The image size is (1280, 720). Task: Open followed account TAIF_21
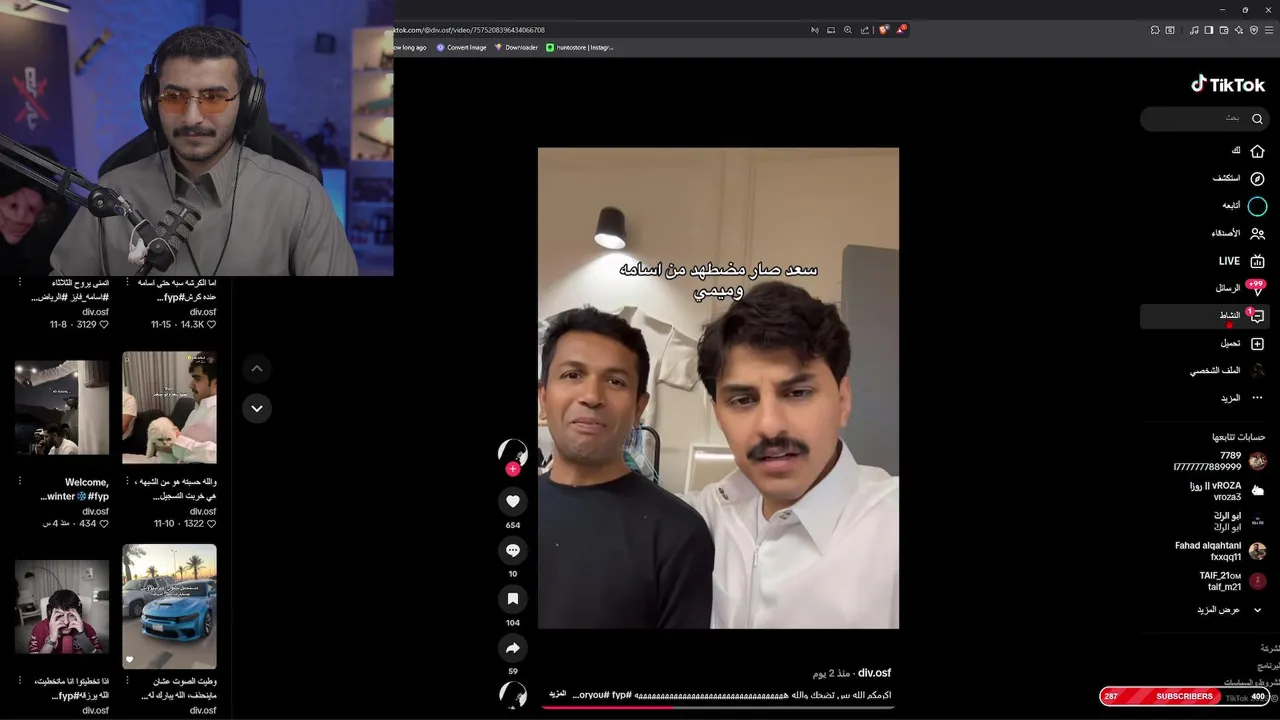pos(1233,581)
